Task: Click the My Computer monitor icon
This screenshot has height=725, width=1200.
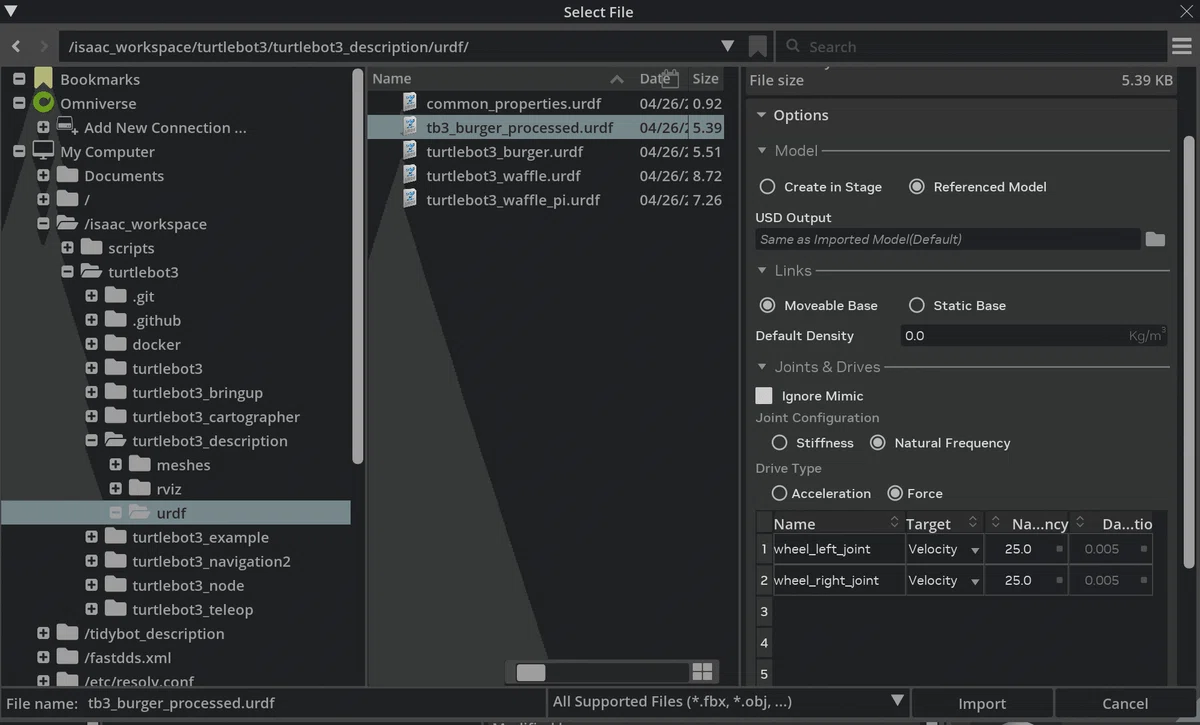Action: (43, 151)
